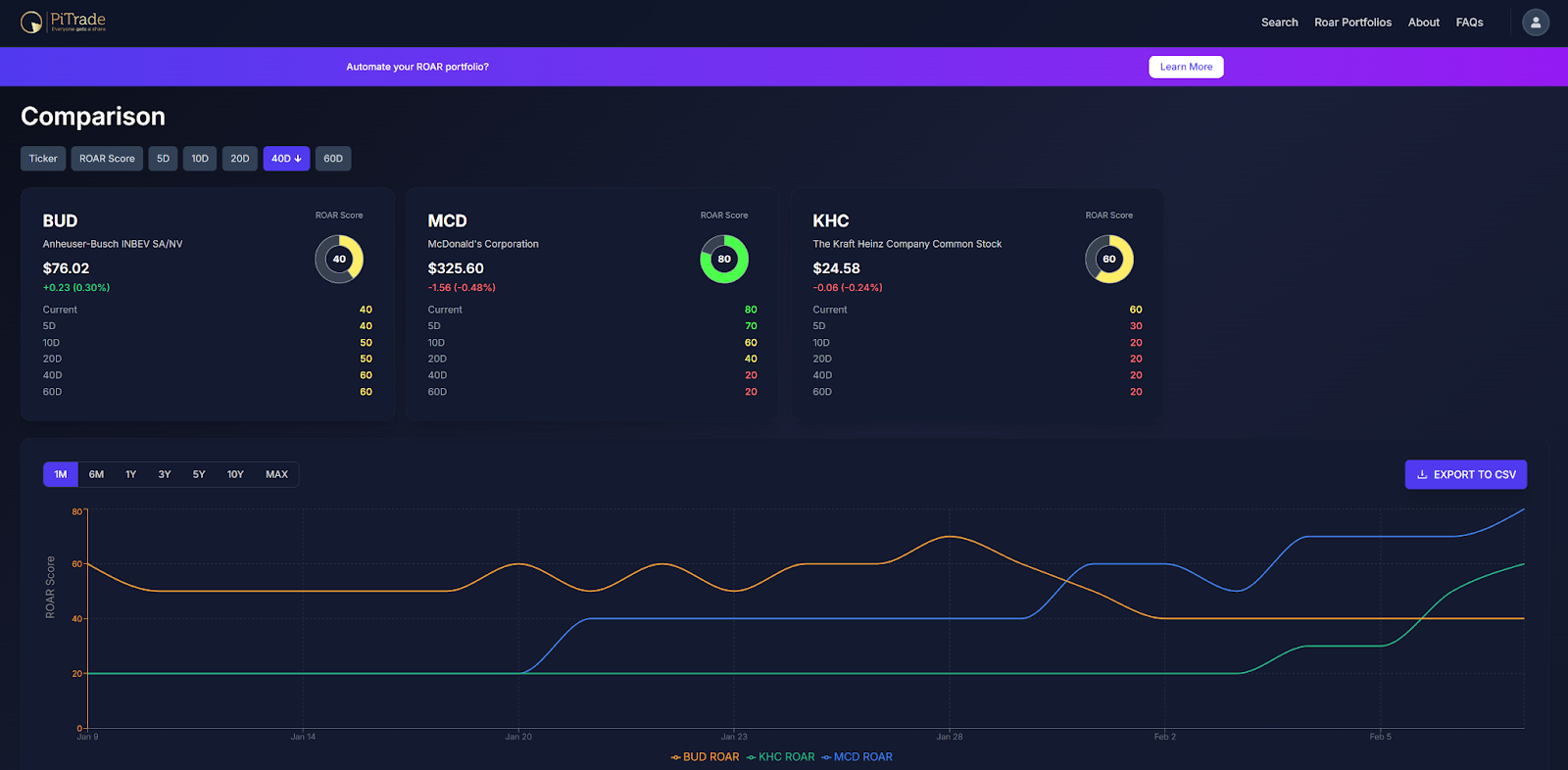This screenshot has height=770, width=1568.
Task: Toggle MCD ROAR series in chart legend
Action: coord(857,757)
